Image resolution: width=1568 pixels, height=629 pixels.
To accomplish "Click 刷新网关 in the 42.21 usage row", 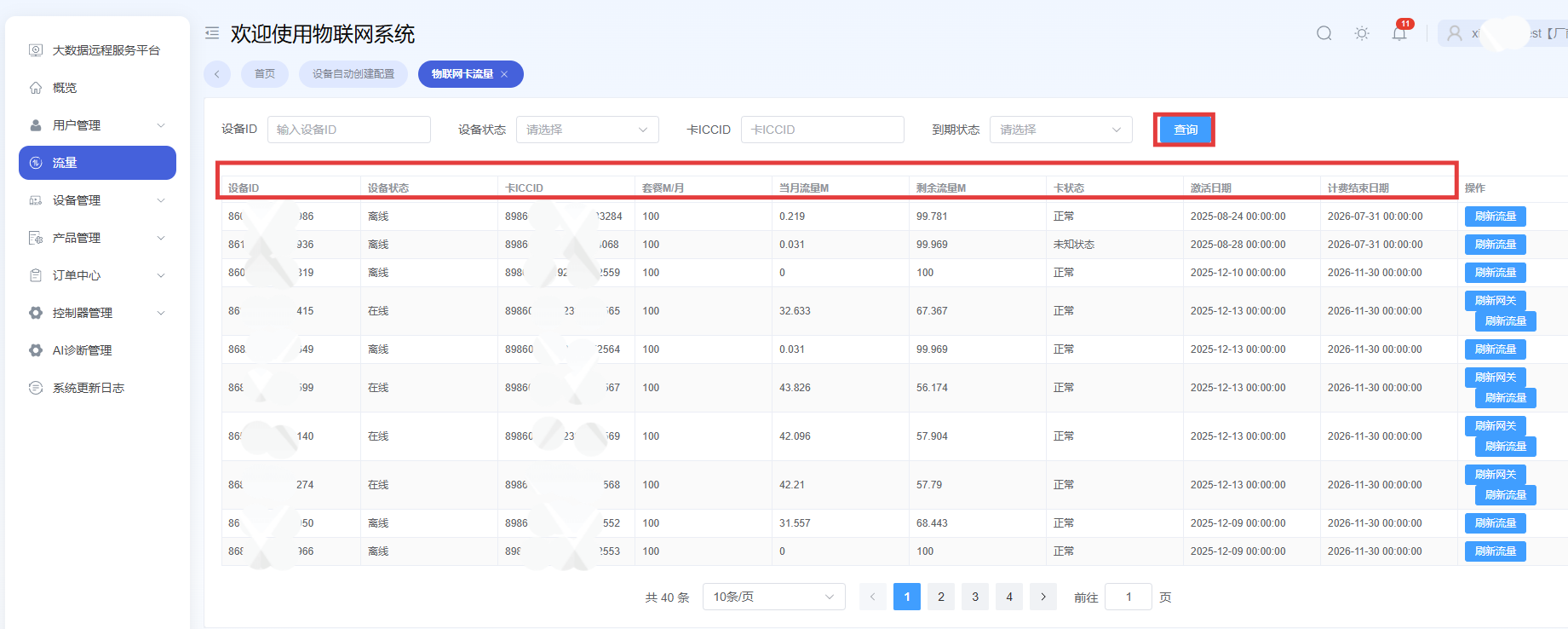I will [1496, 475].
